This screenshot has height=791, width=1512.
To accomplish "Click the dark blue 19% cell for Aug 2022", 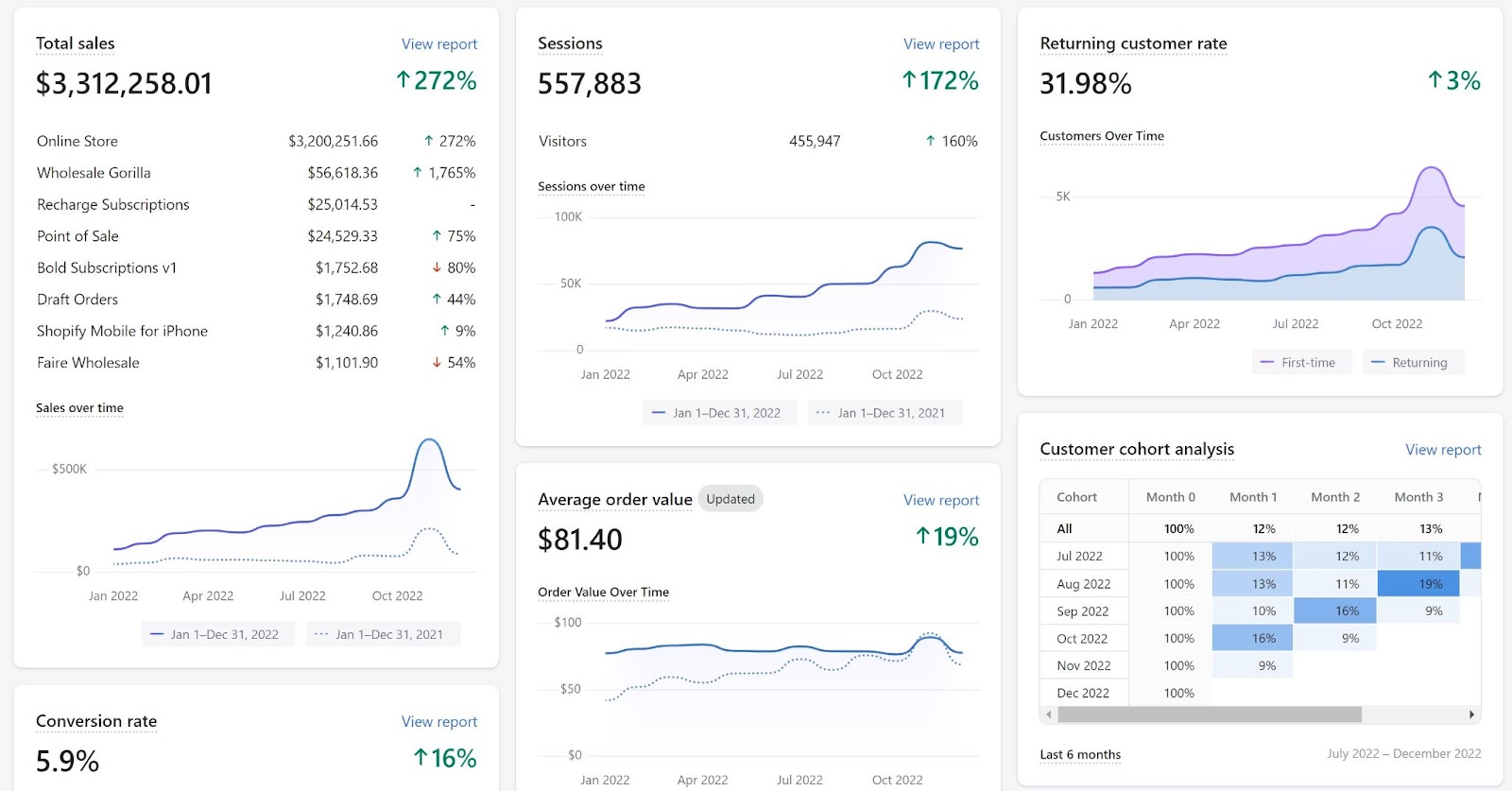I will point(1418,584).
